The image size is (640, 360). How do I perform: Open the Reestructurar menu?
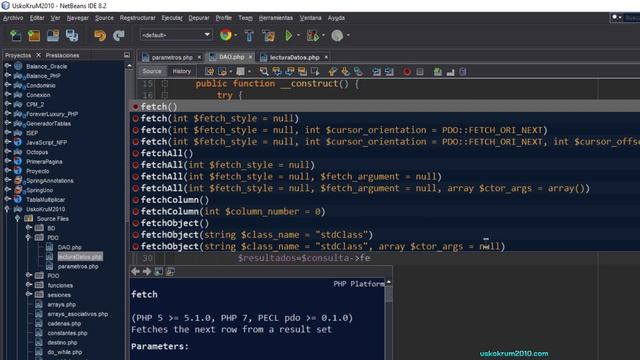tap(138, 18)
